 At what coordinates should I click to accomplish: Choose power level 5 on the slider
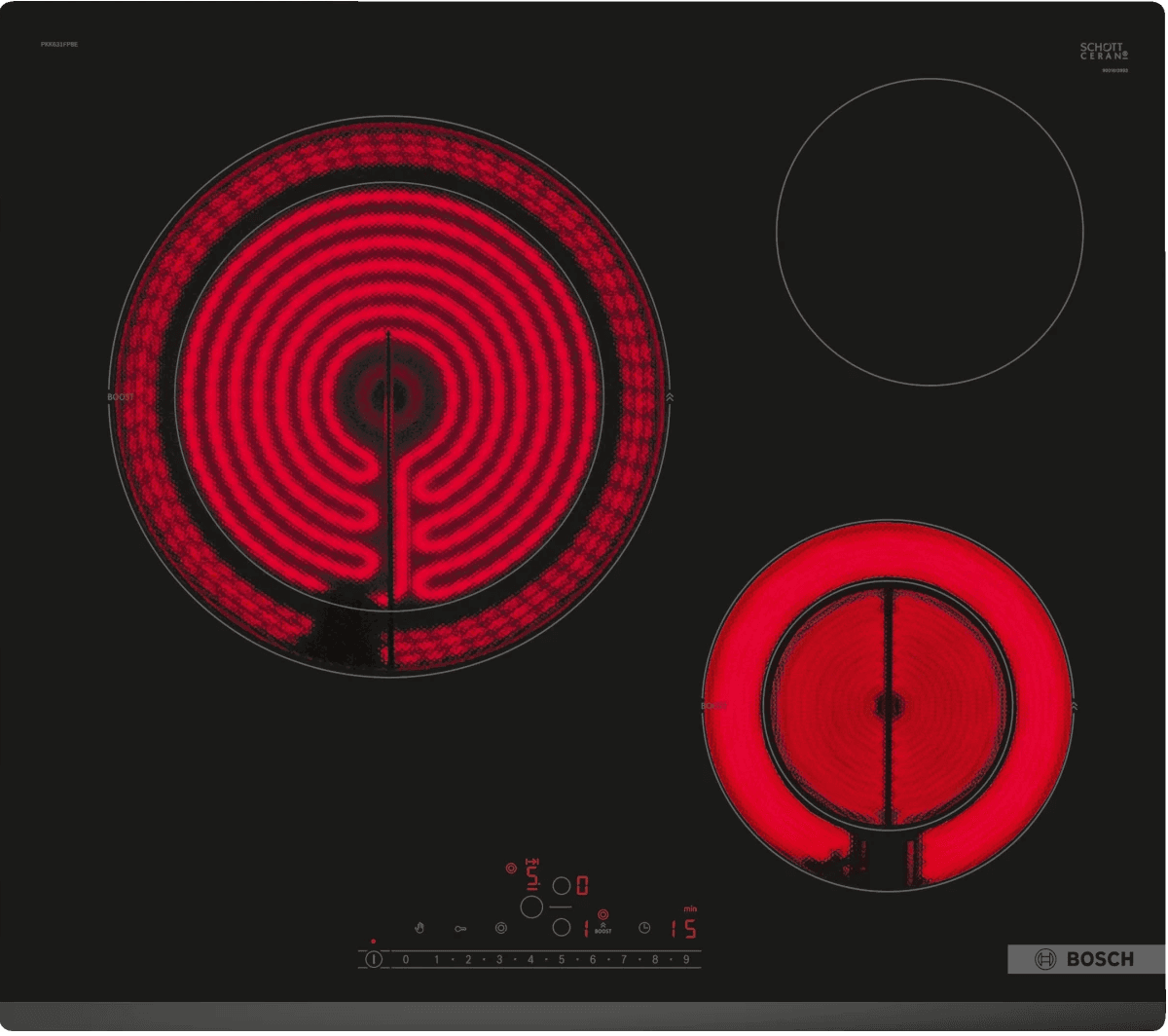(562, 960)
